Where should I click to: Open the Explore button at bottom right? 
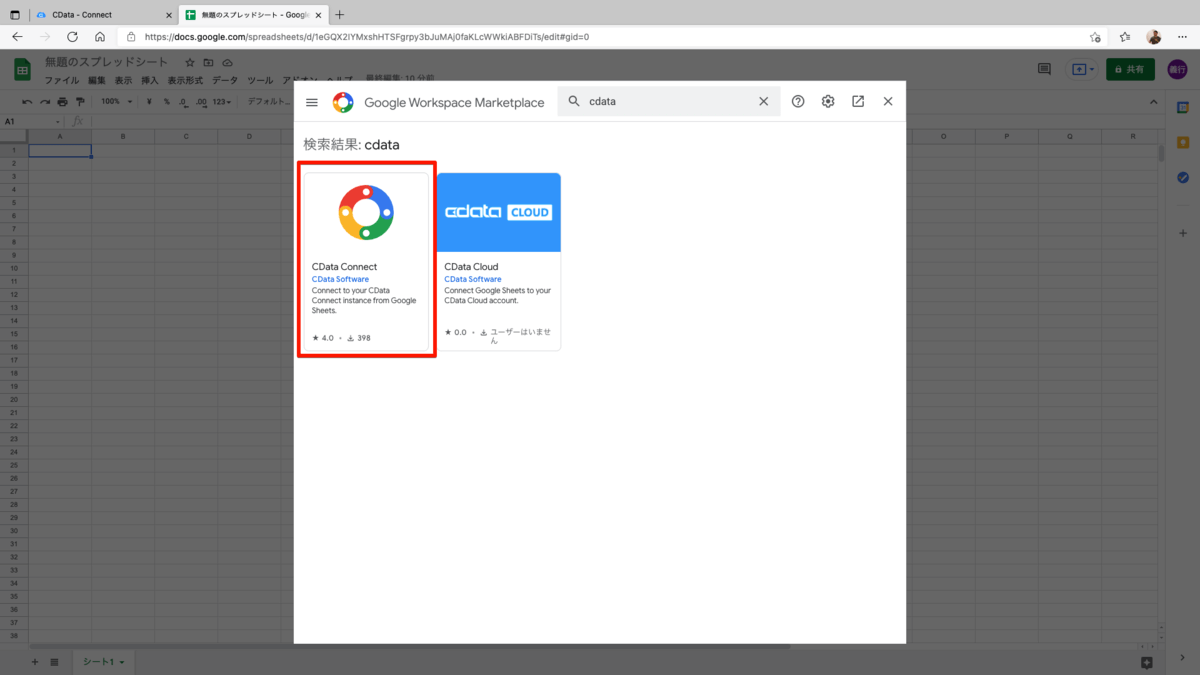pos(1146,662)
